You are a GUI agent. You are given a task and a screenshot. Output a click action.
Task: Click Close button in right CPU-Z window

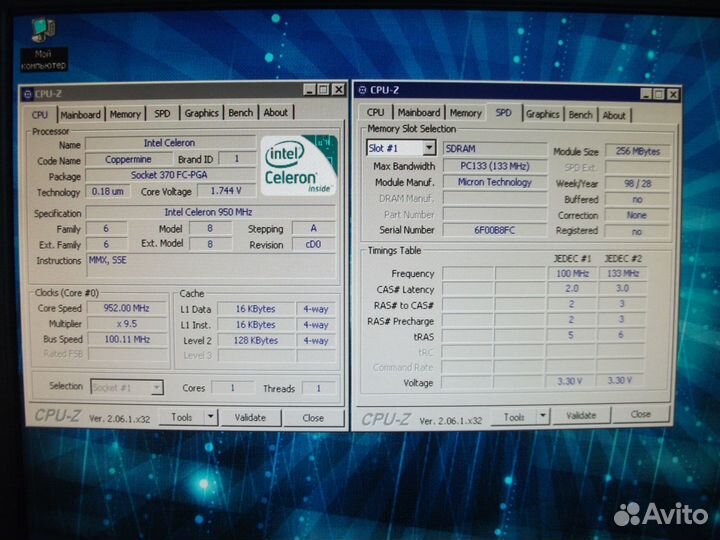point(641,414)
